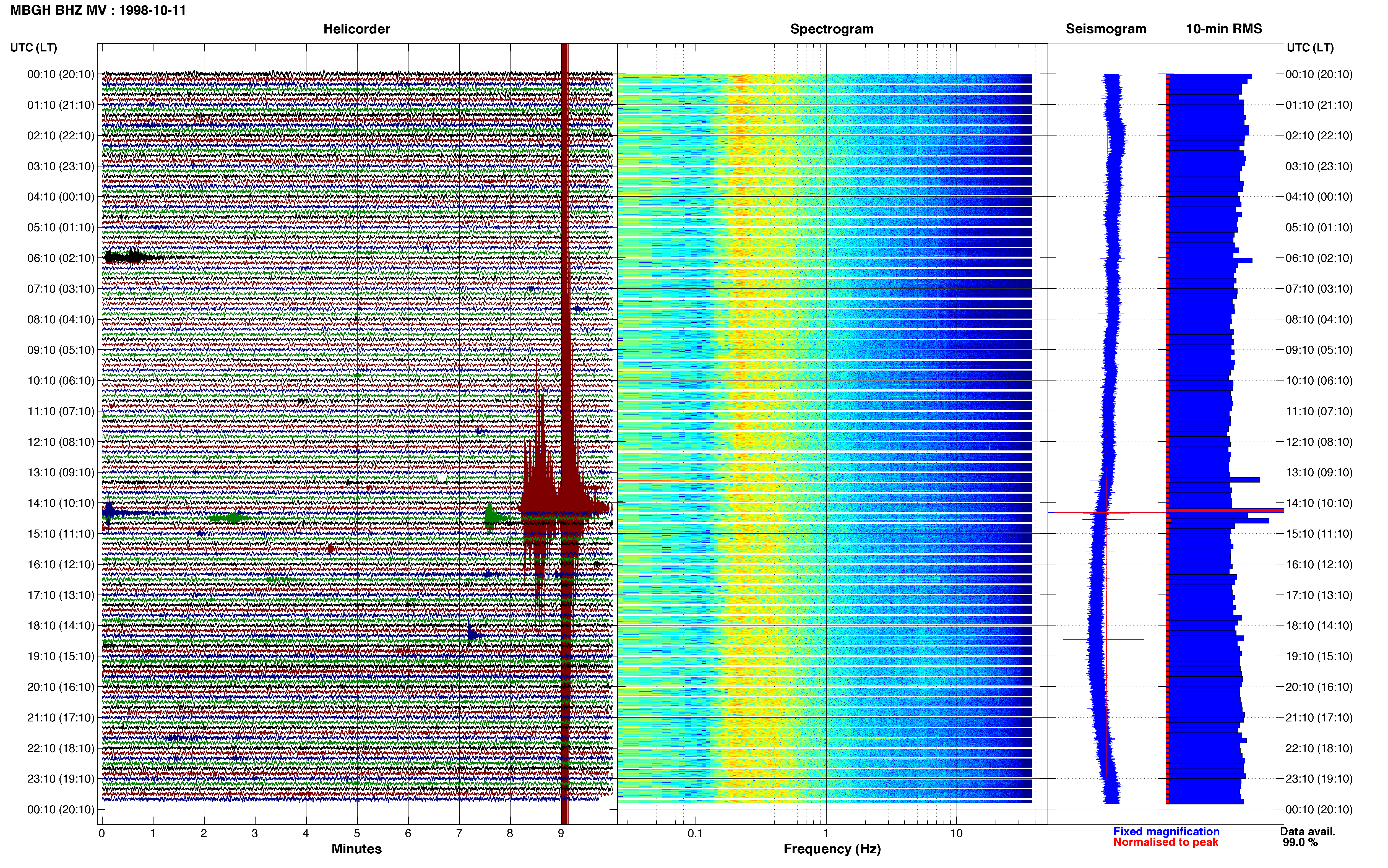Click the left 01:10 (21:10) time label
The height and width of the screenshot is (868, 1388).
61,105
